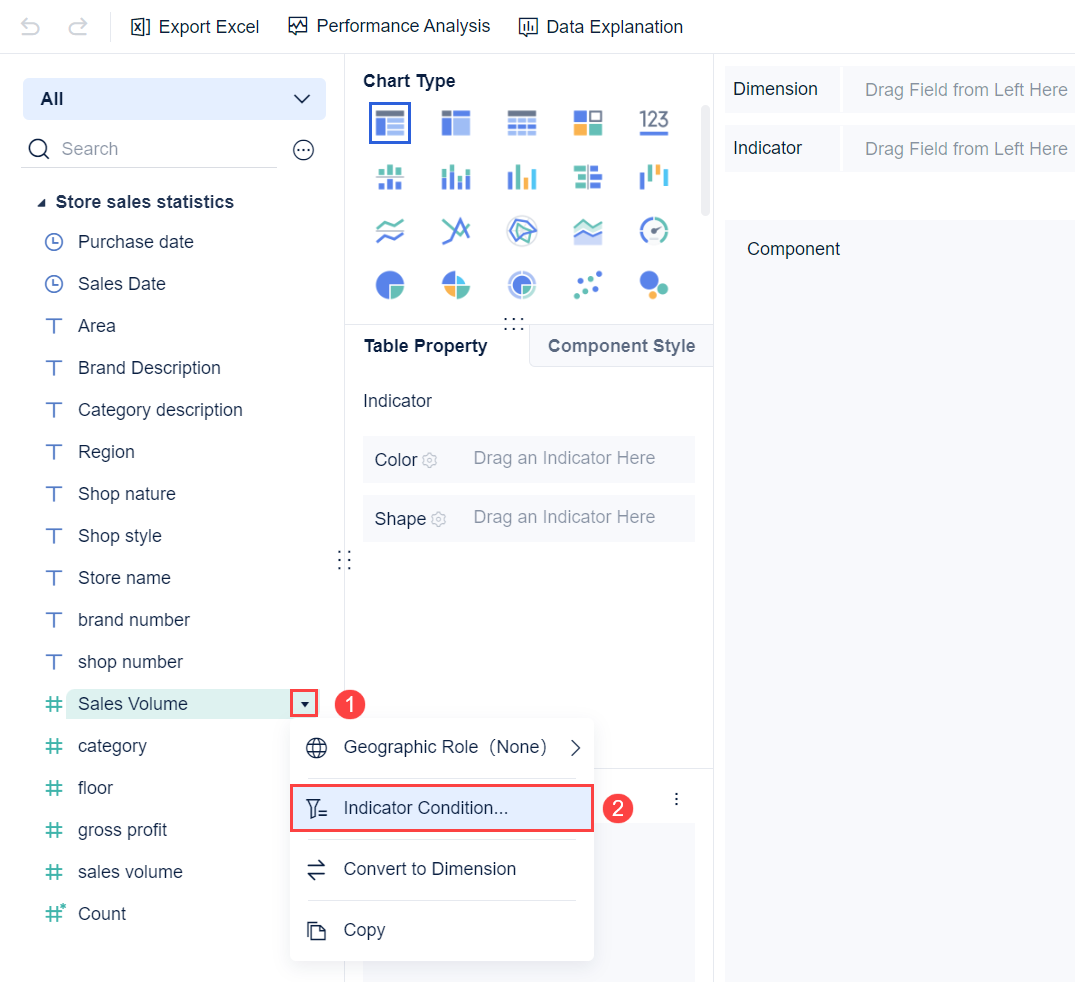1075x982 pixels.
Task: Expand the Geographic Role submenu
Action: pyautogui.click(x=575, y=747)
